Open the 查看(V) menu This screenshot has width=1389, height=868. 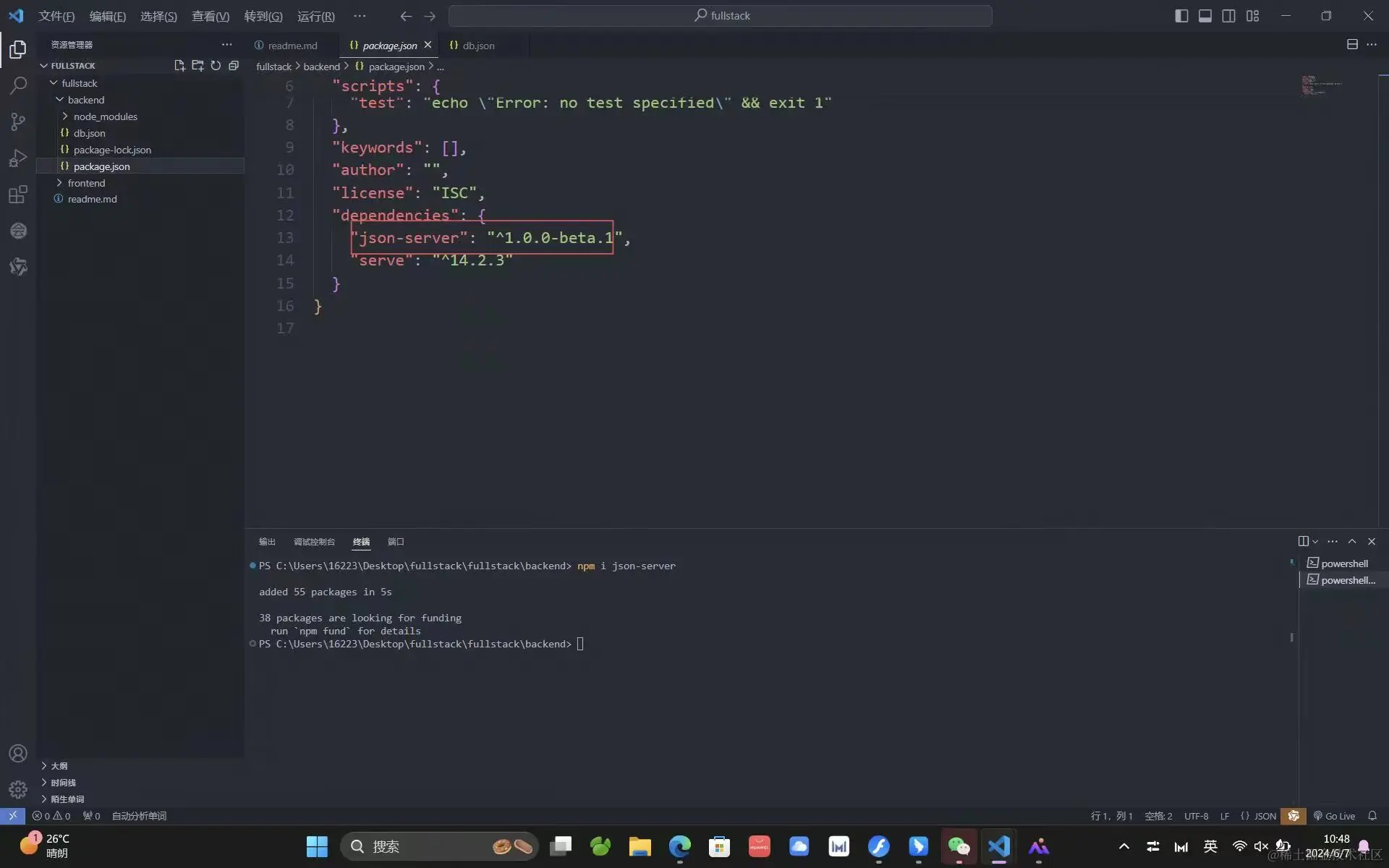coord(211,16)
